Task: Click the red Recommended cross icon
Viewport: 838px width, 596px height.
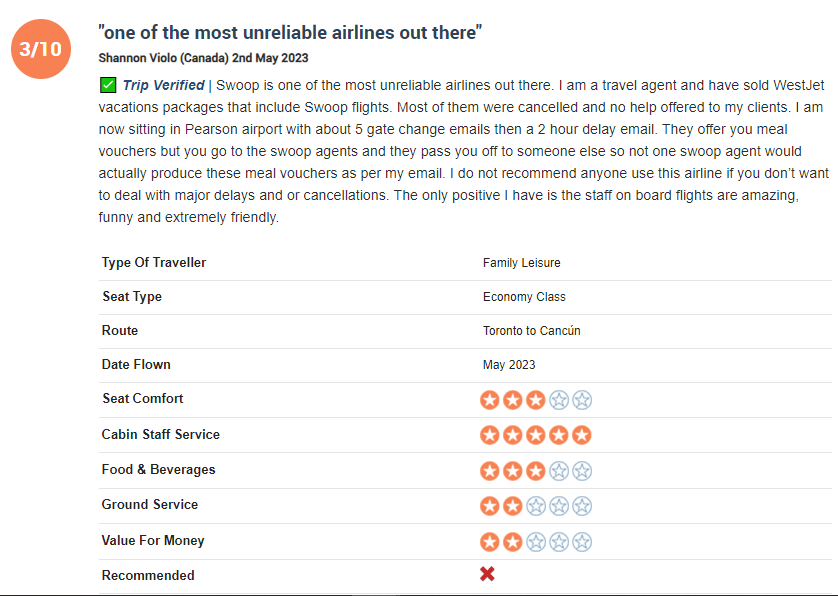Action: 487,574
